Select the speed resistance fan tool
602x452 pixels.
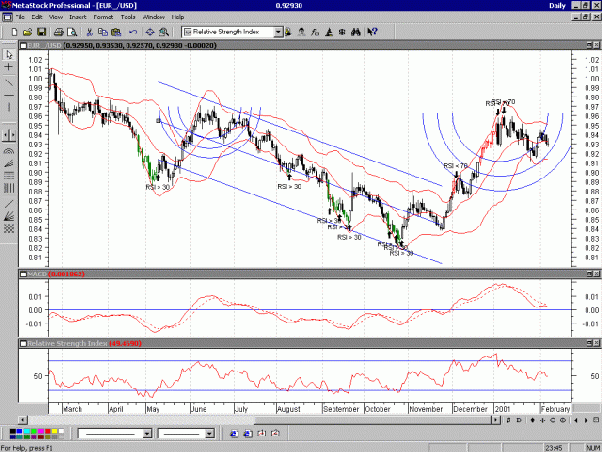coord(9,217)
